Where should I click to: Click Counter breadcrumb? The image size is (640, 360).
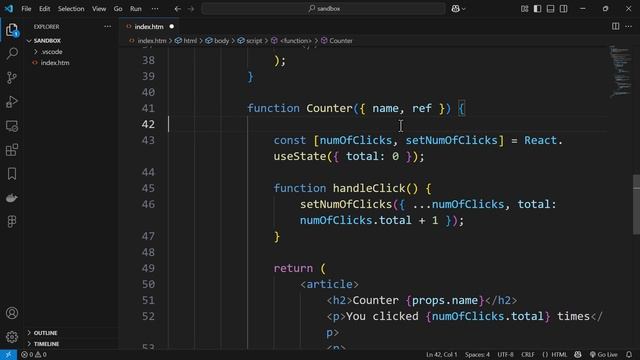click(x=341, y=41)
